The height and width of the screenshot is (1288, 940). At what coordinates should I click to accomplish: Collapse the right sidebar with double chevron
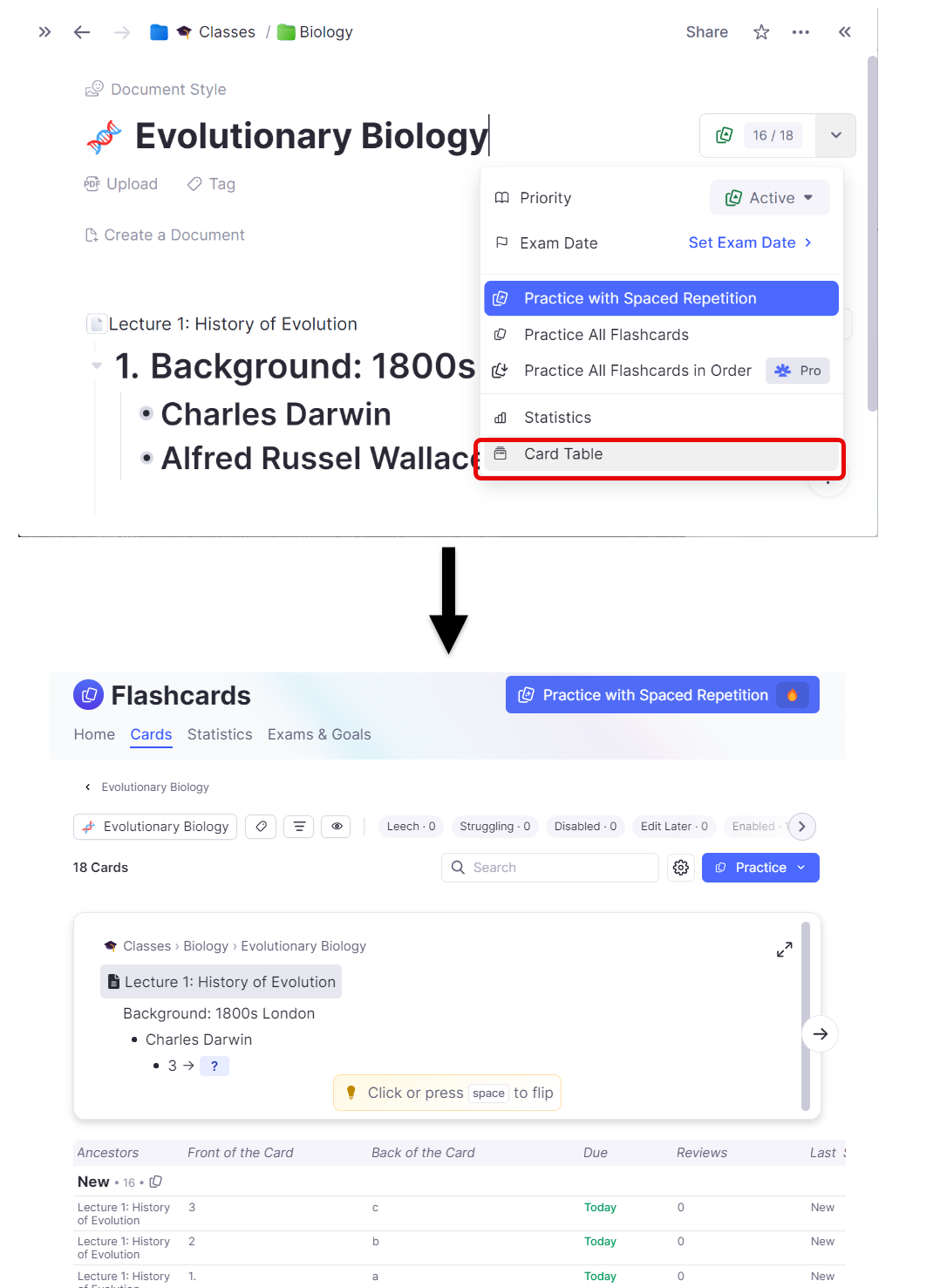pyautogui.click(x=844, y=32)
